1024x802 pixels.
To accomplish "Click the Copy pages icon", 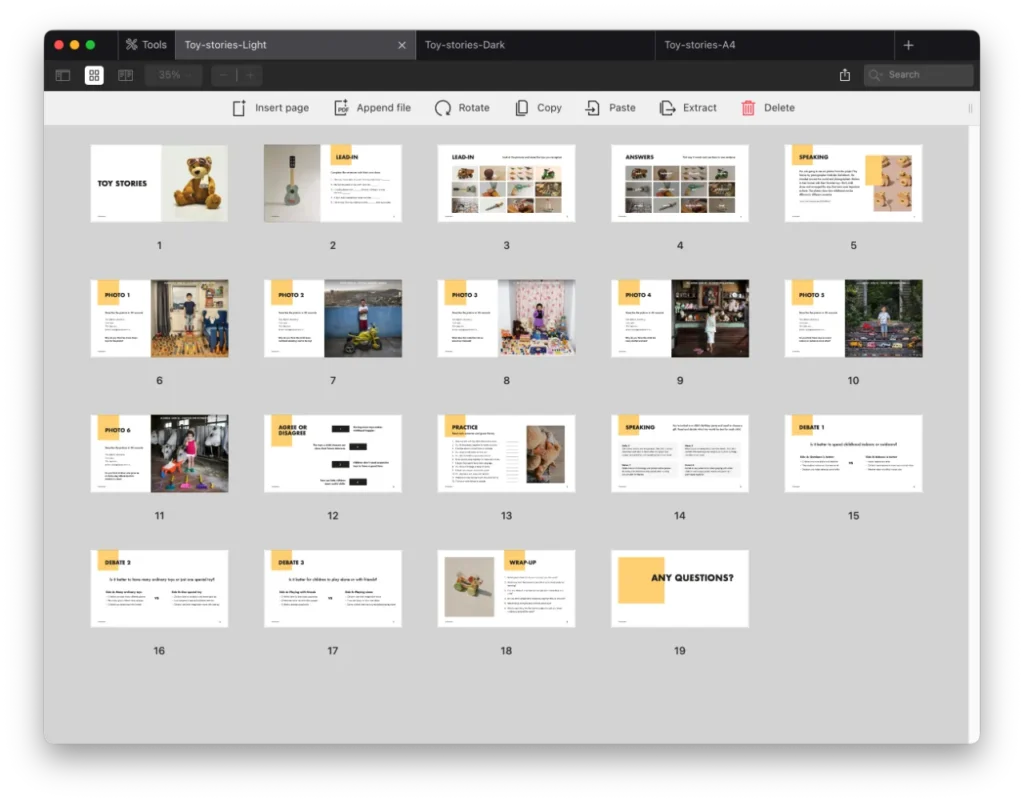I will click(522, 108).
